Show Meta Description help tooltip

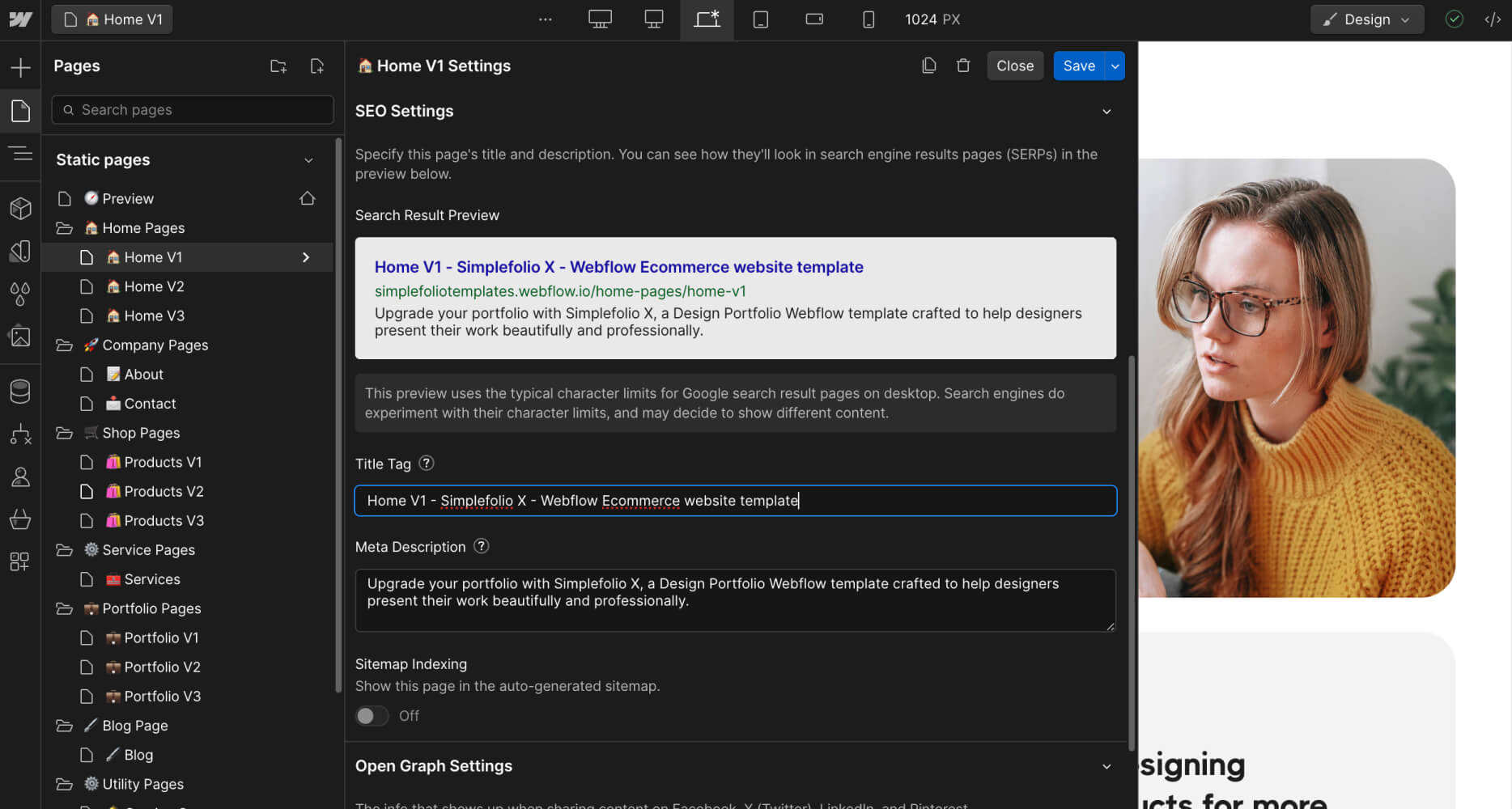pos(481,546)
